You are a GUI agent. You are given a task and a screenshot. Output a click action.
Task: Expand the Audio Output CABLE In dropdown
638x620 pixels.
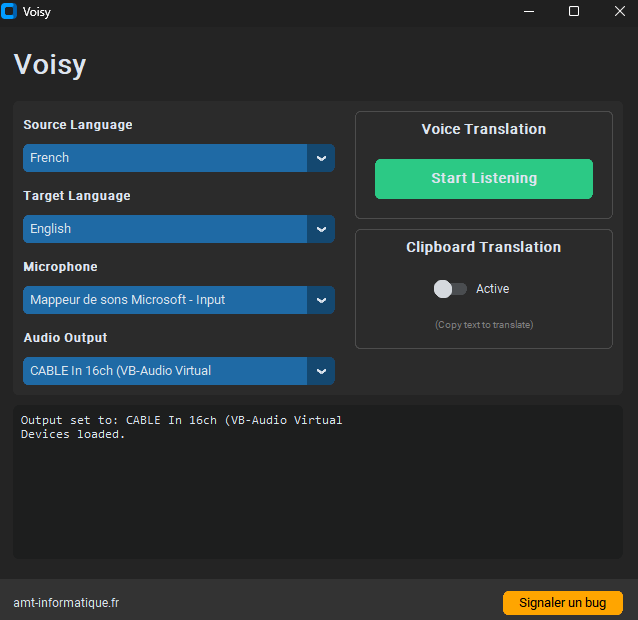pyautogui.click(x=179, y=371)
